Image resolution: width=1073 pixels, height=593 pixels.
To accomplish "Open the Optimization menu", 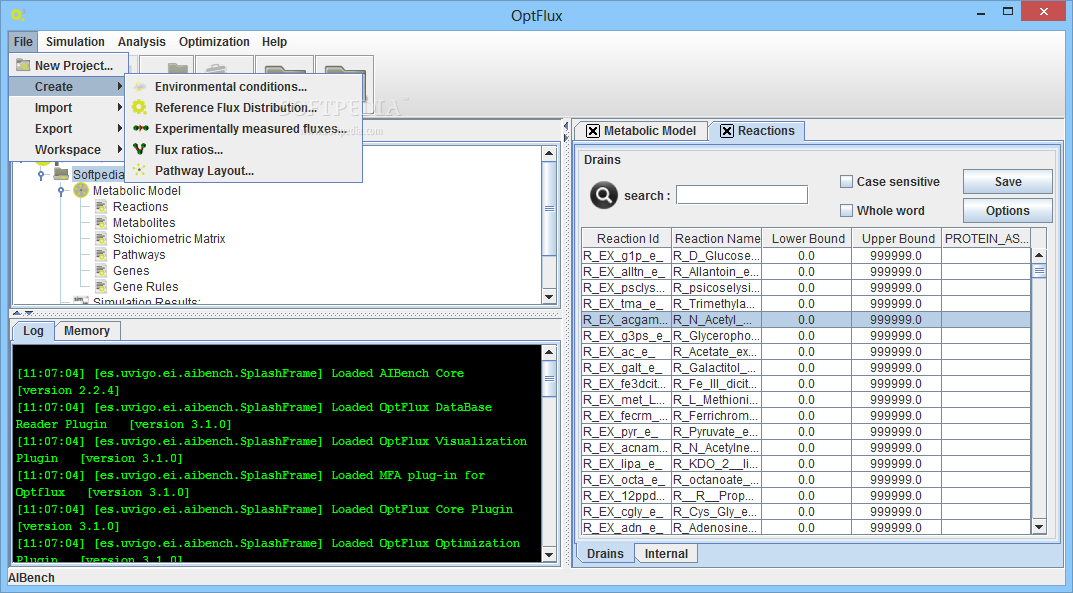I will [214, 42].
